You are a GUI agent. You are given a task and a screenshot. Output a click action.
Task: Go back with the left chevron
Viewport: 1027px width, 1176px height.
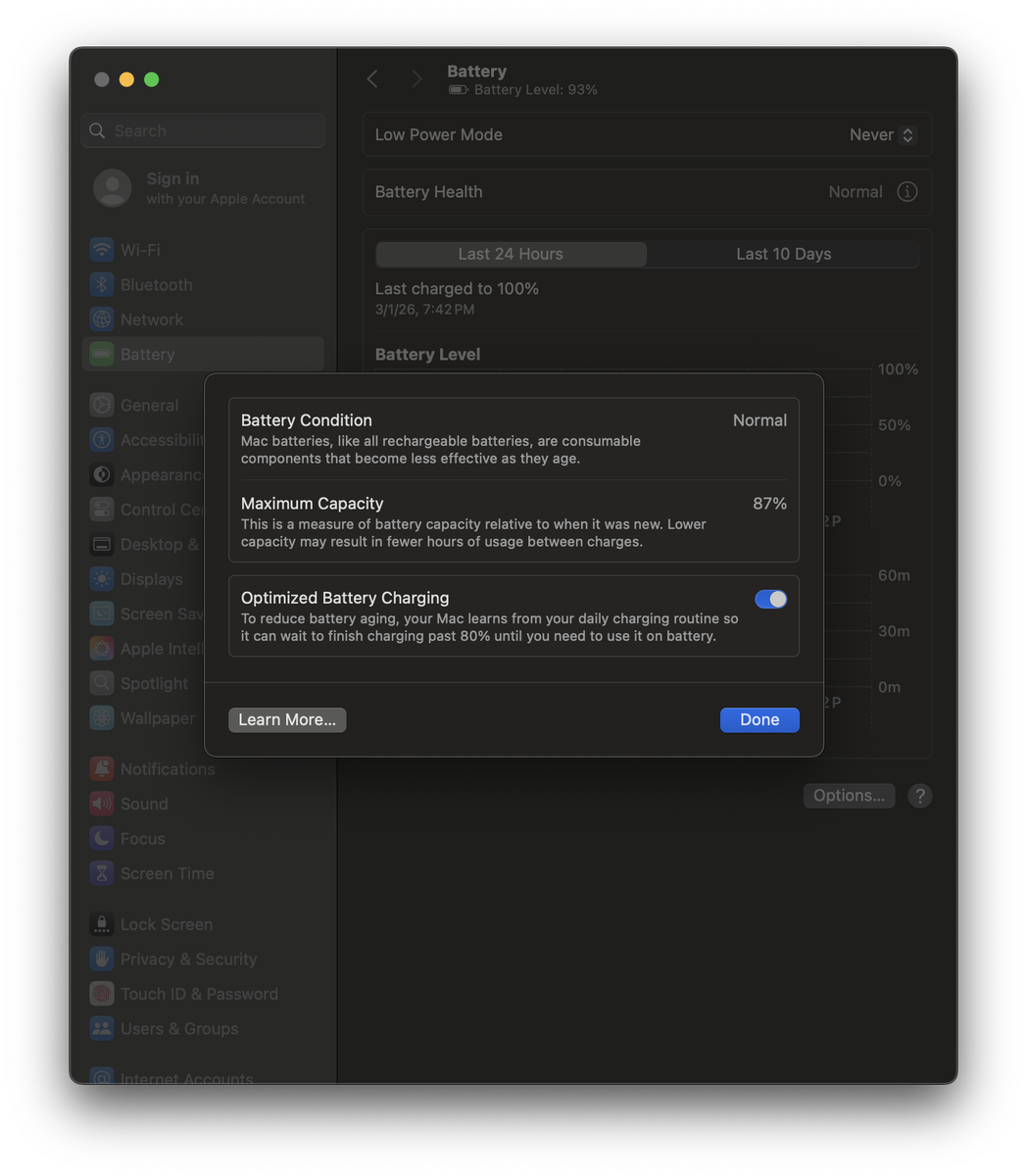point(372,79)
